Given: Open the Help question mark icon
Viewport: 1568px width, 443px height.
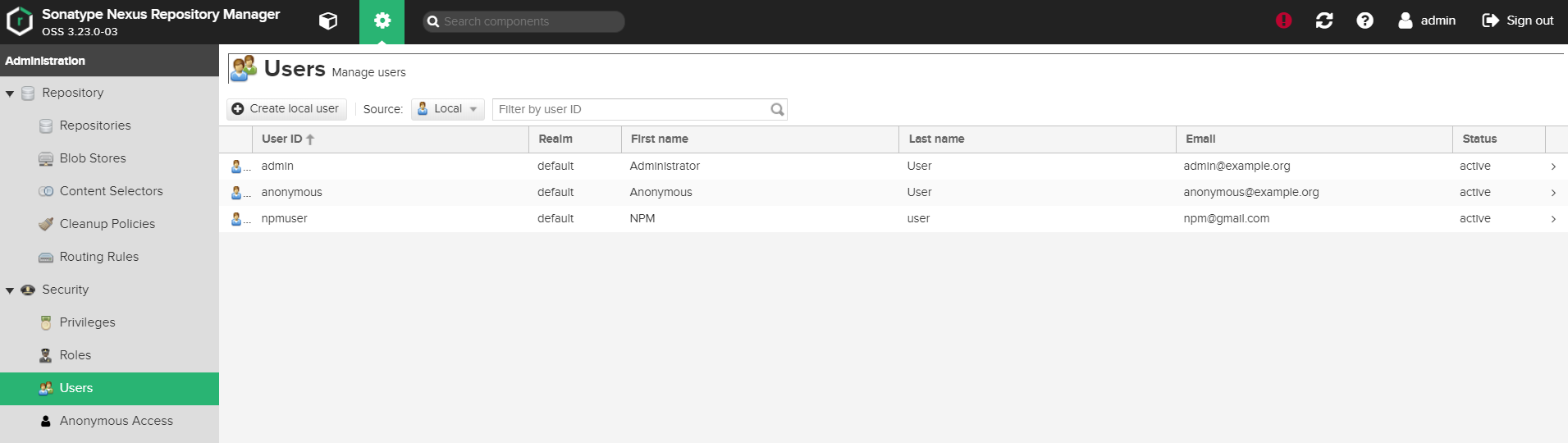Looking at the screenshot, I should click(1365, 21).
